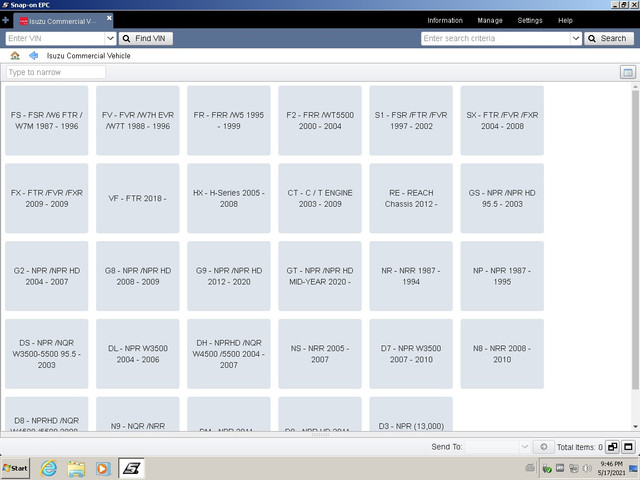Select VF - FTR 2018 tile

pyautogui.click(x=138, y=198)
